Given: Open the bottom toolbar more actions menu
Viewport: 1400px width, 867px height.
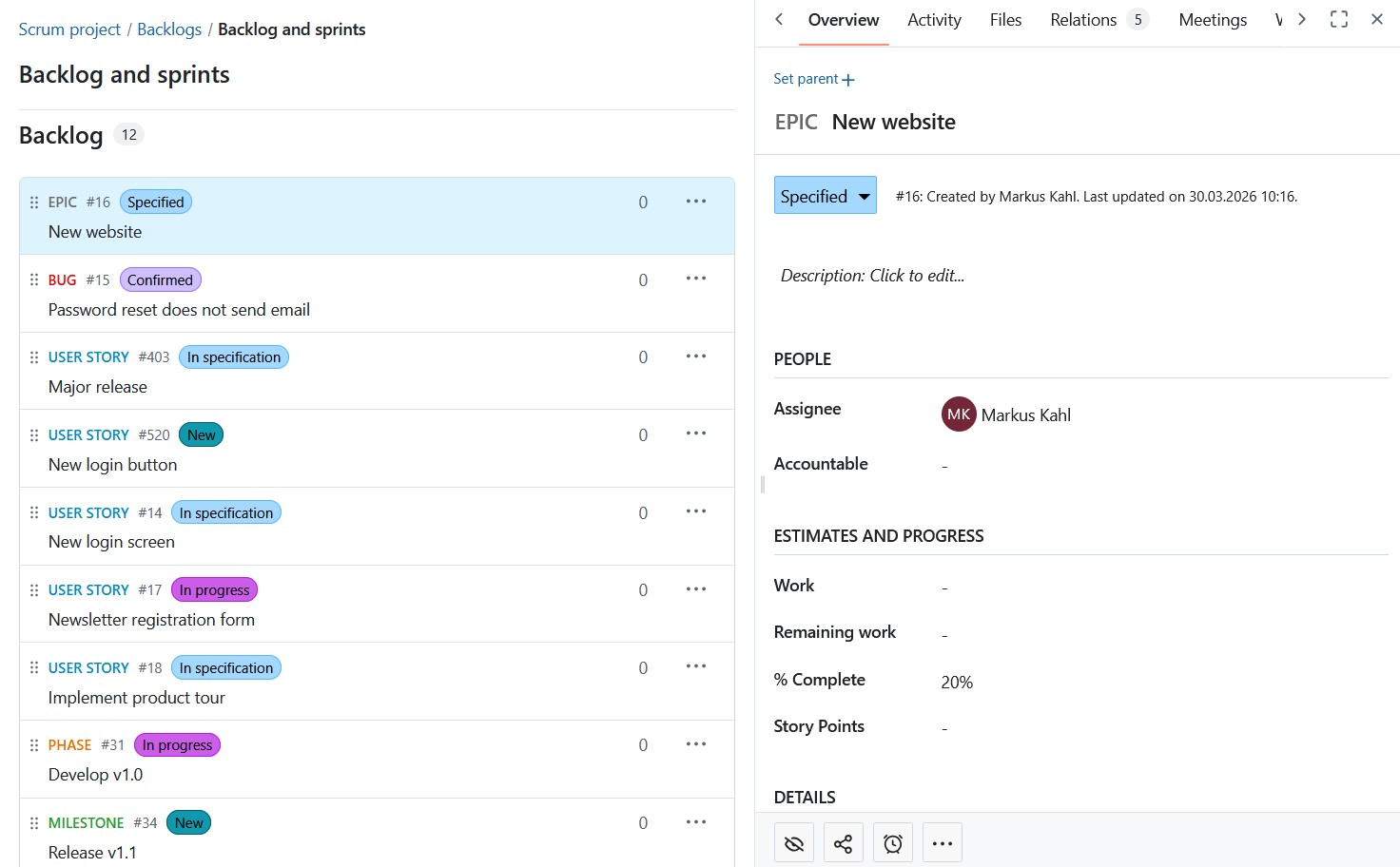Looking at the screenshot, I should click(x=942, y=843).
